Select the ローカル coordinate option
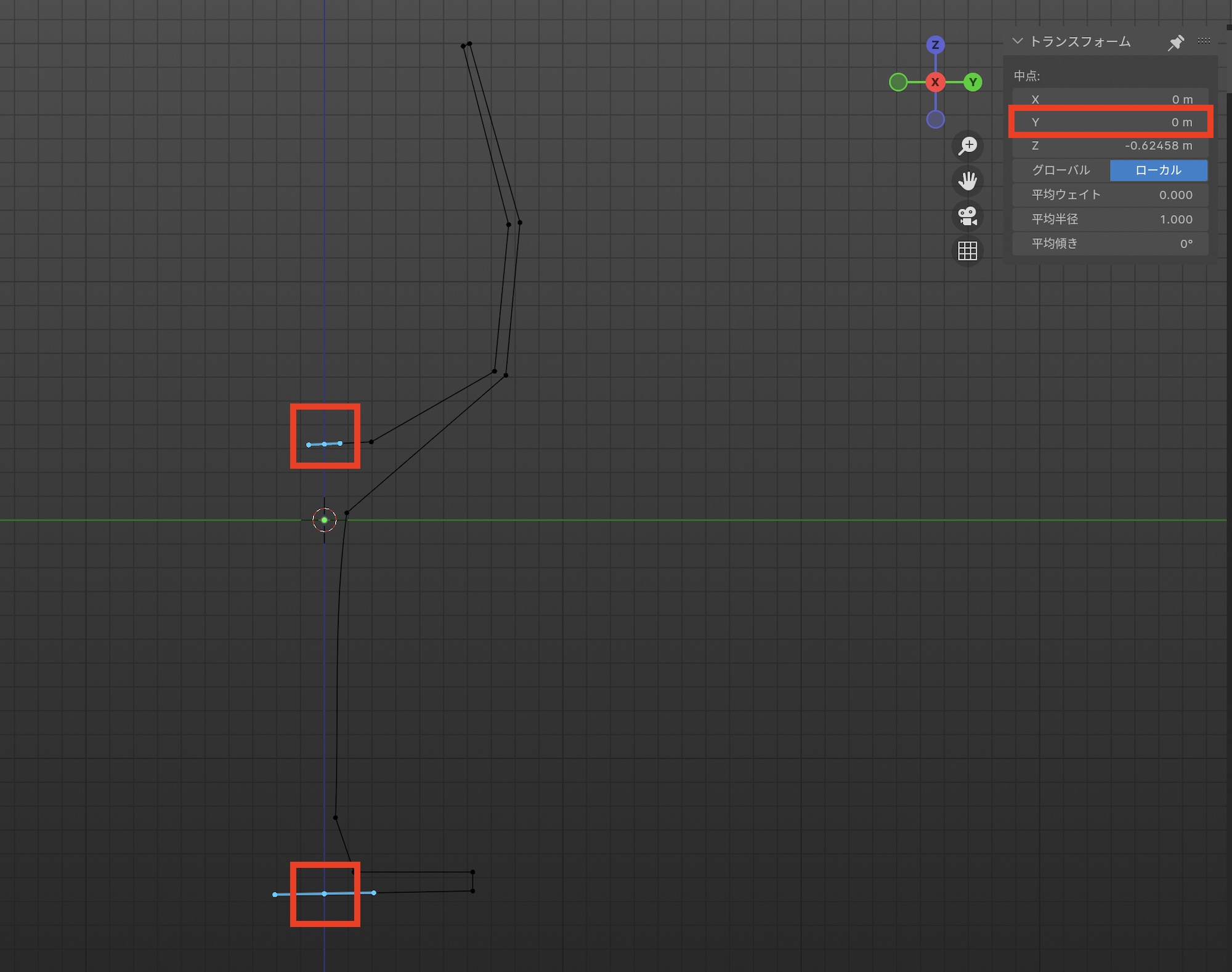Viewport: 1232px width, 972px height. click(x=1158, y=170)
